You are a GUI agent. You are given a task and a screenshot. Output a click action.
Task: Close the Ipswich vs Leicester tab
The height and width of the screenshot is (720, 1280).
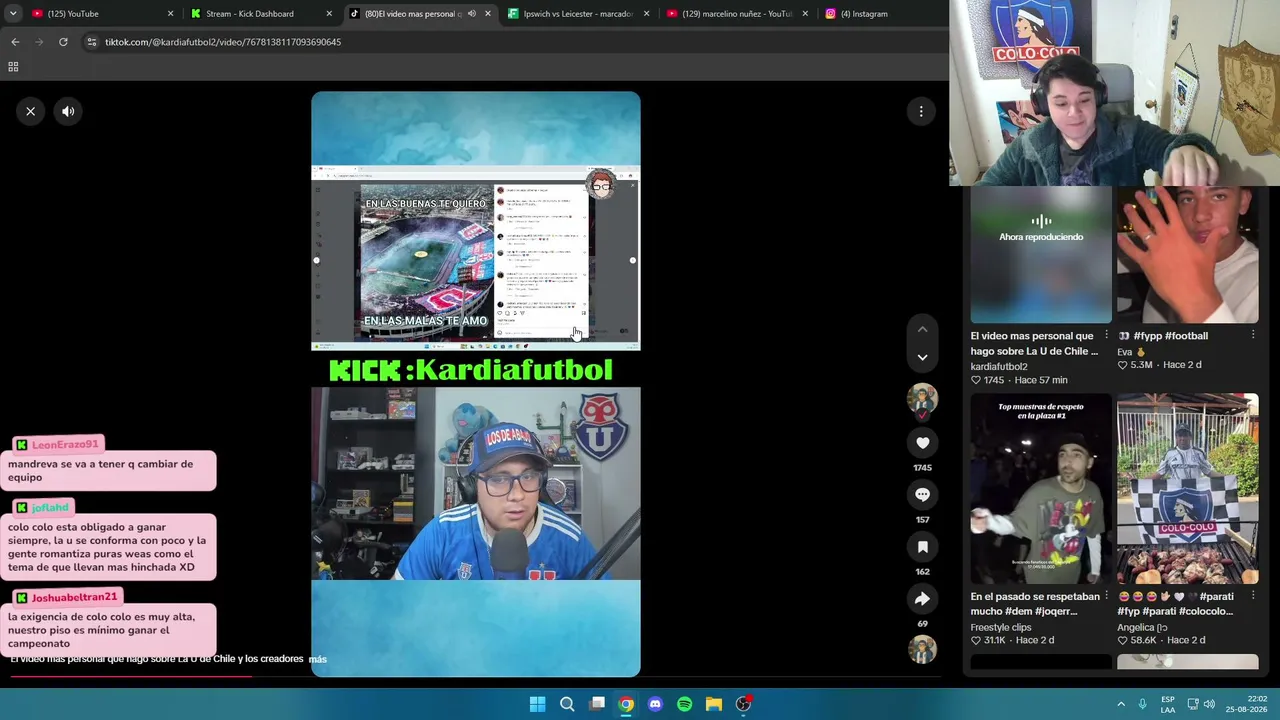(647, 14)
